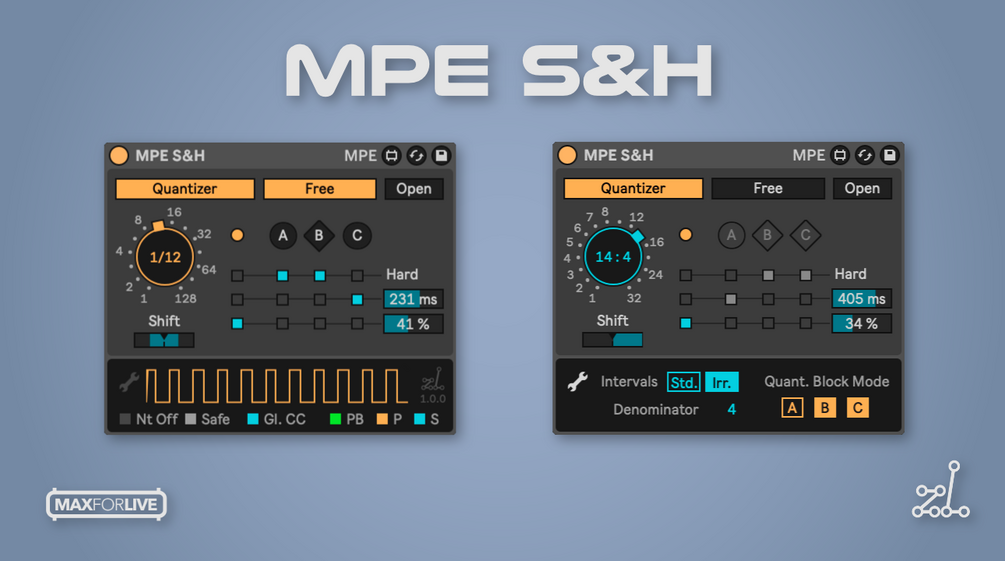Select diamond B button on right device
1005x561 pixels.
point(767,235)
